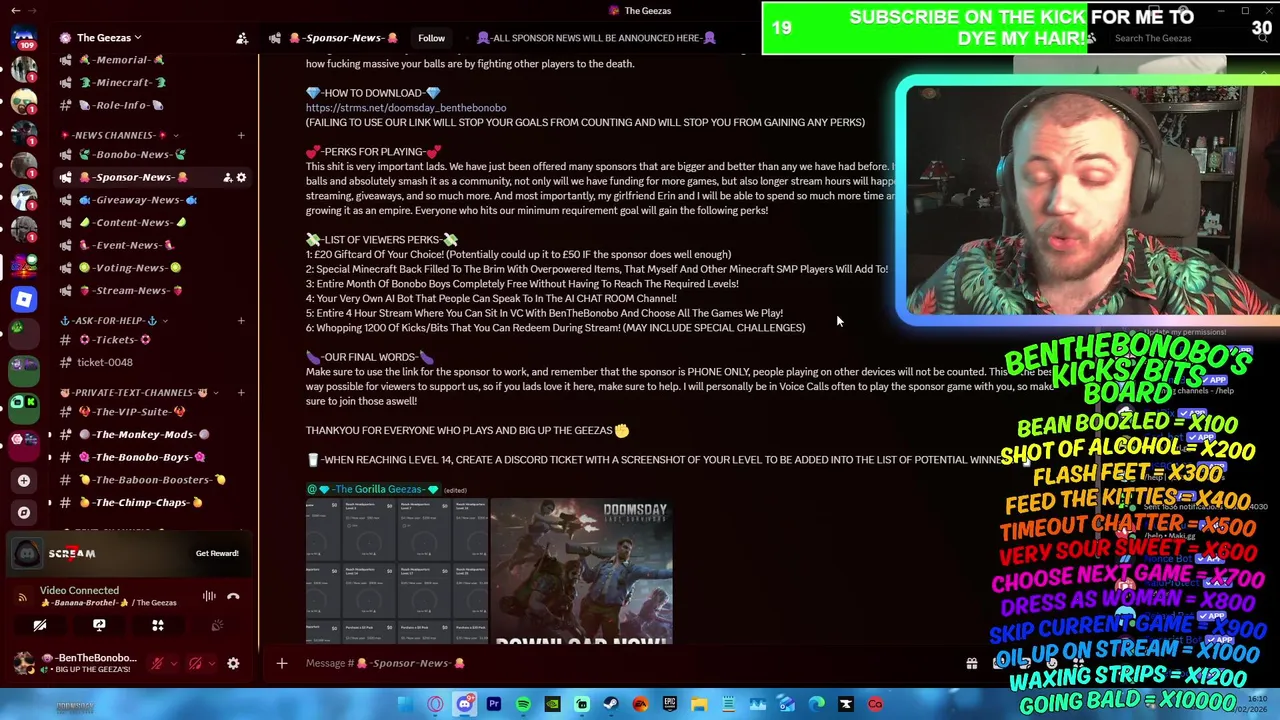This screenshot has width=1280, height=720.
Task: Open Sponsor-News channel settings gear
Action: (241, 177)
